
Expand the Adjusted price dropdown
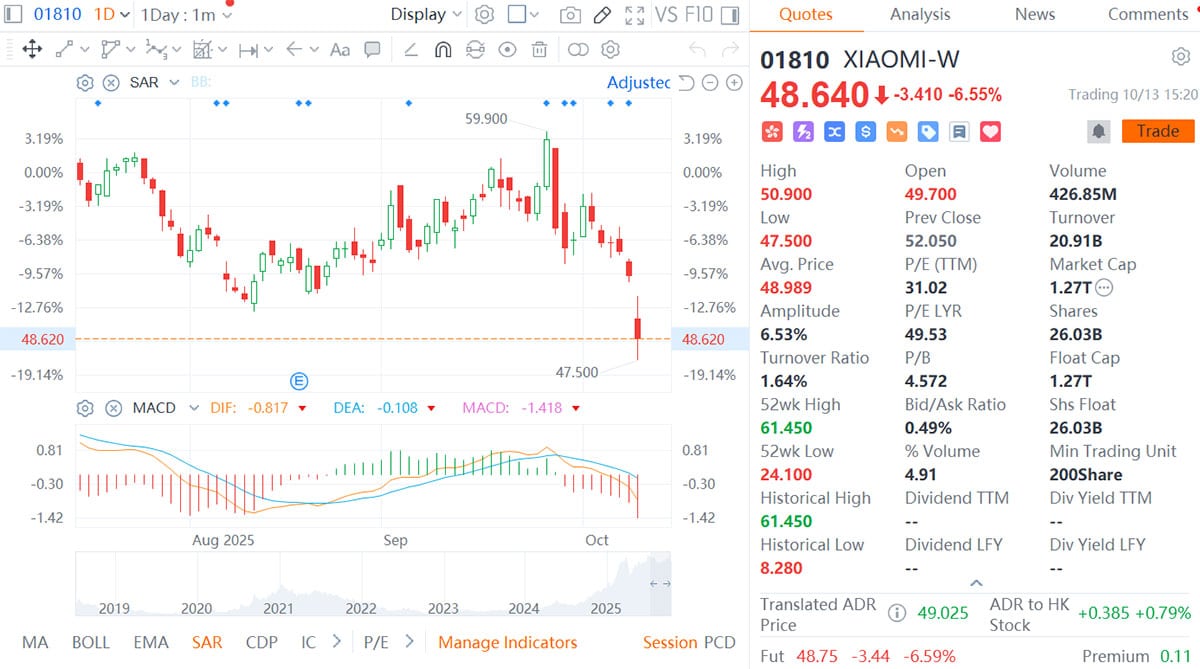[x=638, y=82]
